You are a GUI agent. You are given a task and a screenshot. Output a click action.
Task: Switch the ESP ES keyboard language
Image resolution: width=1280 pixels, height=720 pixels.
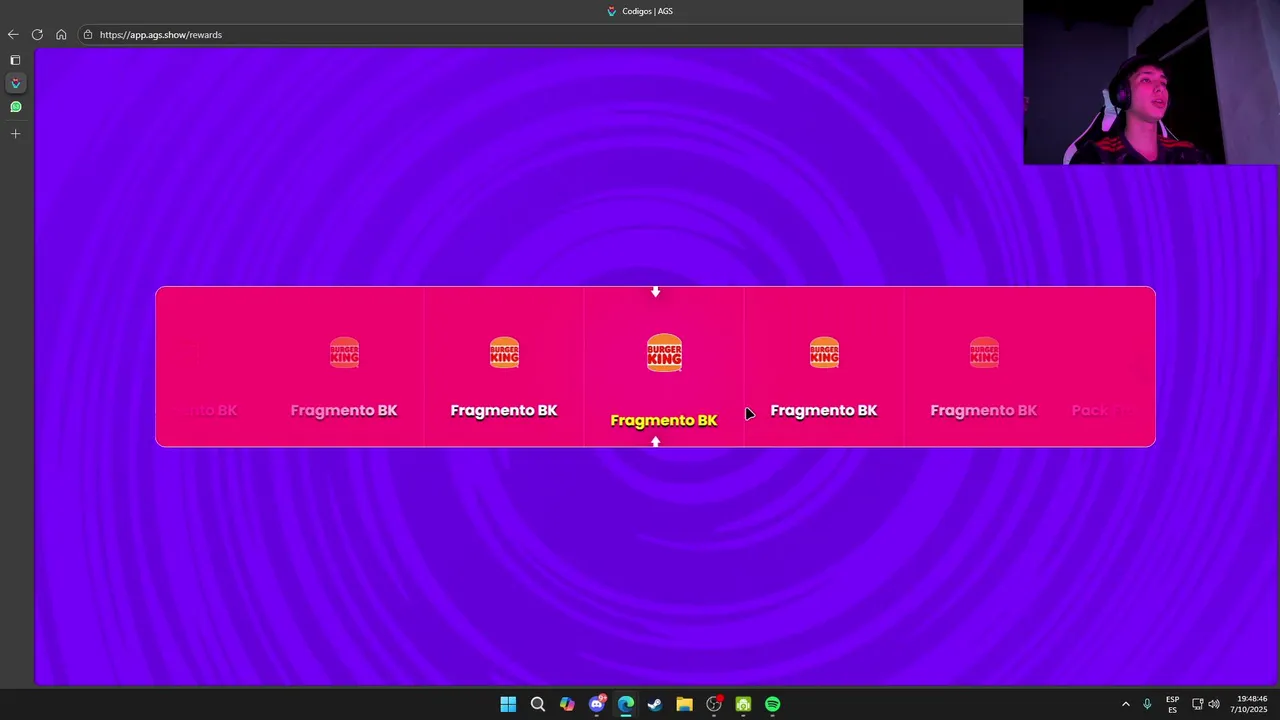1172,704
